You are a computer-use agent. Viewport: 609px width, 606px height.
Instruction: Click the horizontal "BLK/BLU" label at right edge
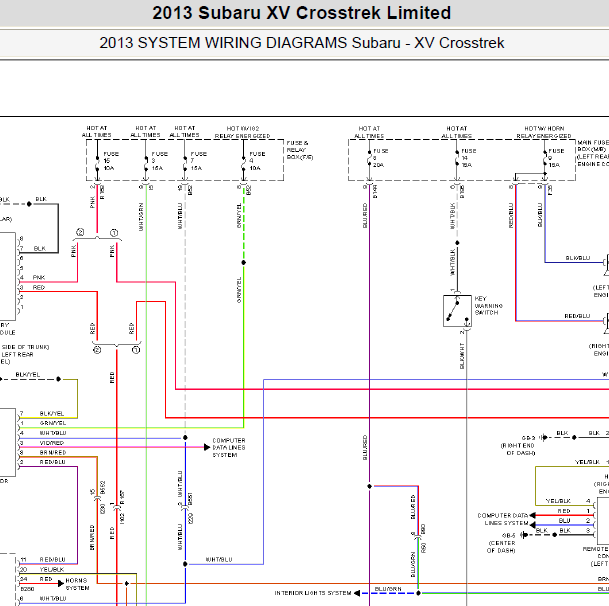point(578,258)
